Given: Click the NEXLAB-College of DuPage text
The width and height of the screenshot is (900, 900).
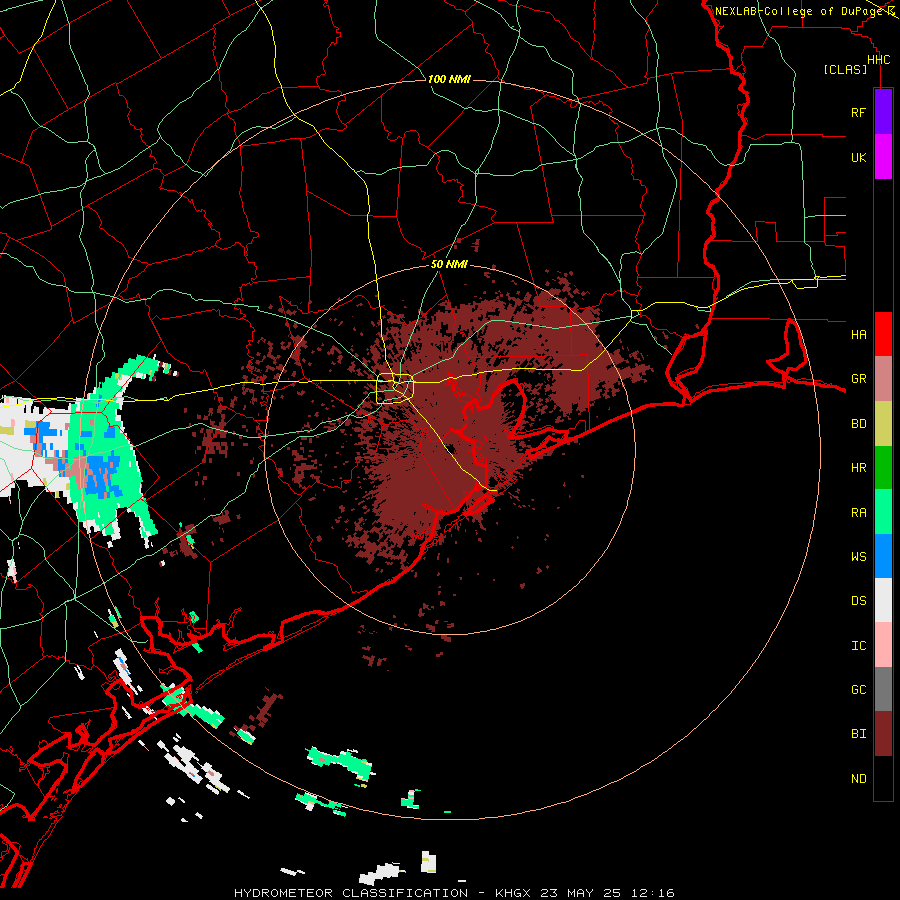Looking at the screenshot, I should (799, 11).
